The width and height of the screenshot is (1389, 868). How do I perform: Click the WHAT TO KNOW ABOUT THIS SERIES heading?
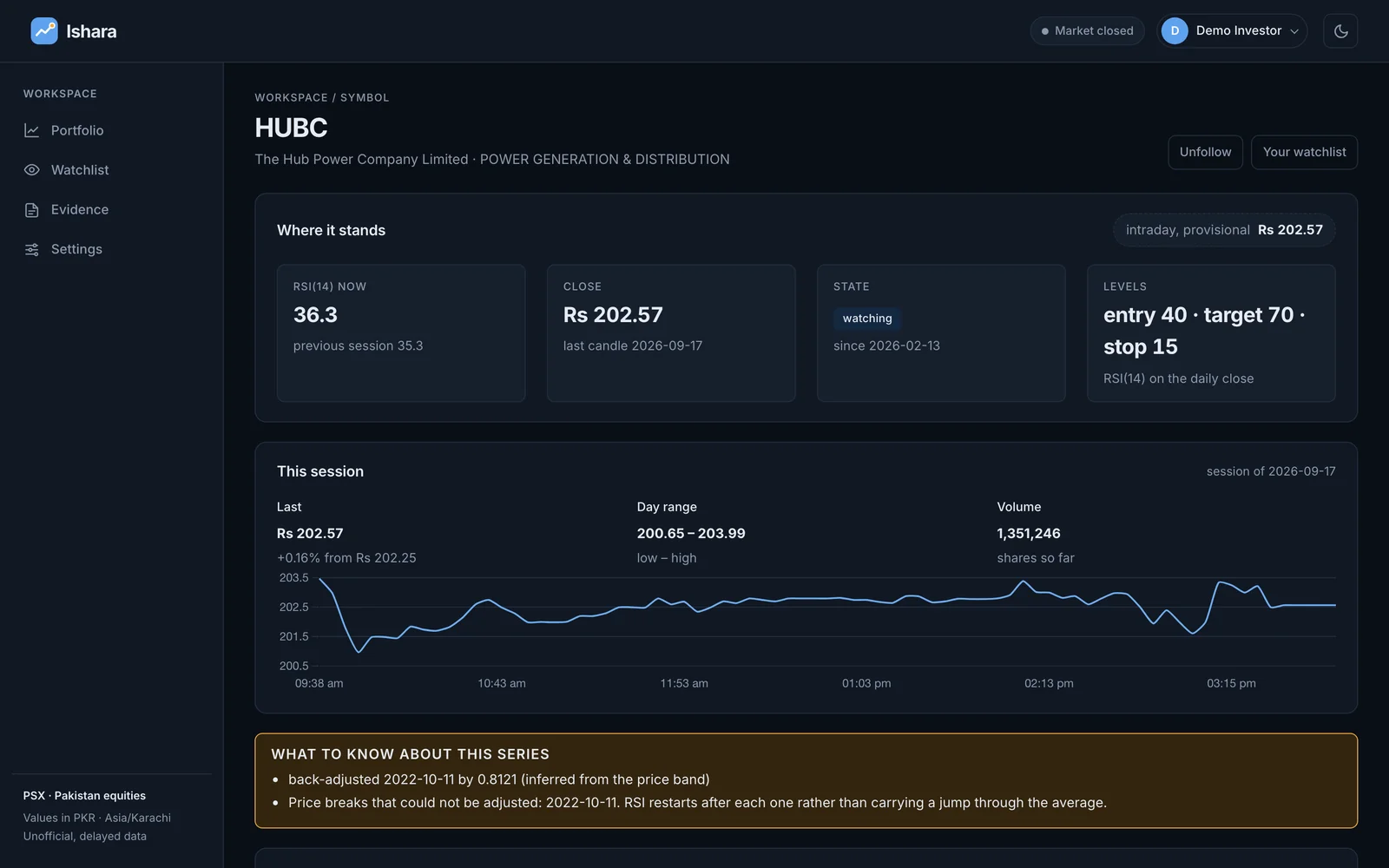coord(410,754)
